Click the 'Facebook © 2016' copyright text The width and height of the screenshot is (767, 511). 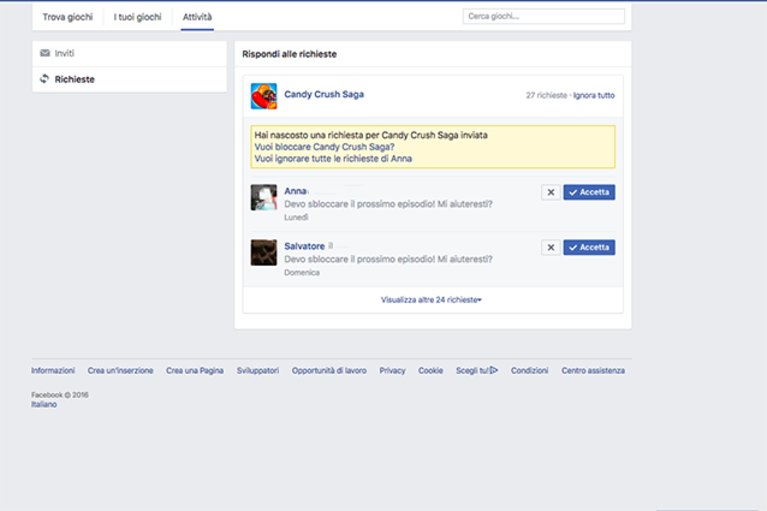coord(60,395)
